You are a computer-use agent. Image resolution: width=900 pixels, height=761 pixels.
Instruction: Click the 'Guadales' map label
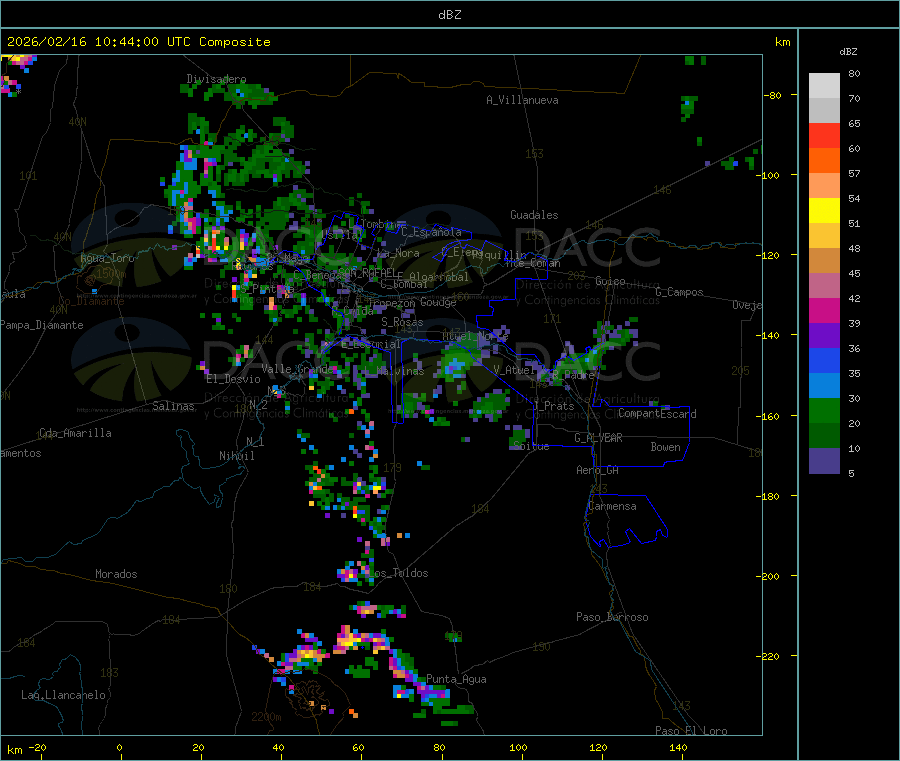534,215
